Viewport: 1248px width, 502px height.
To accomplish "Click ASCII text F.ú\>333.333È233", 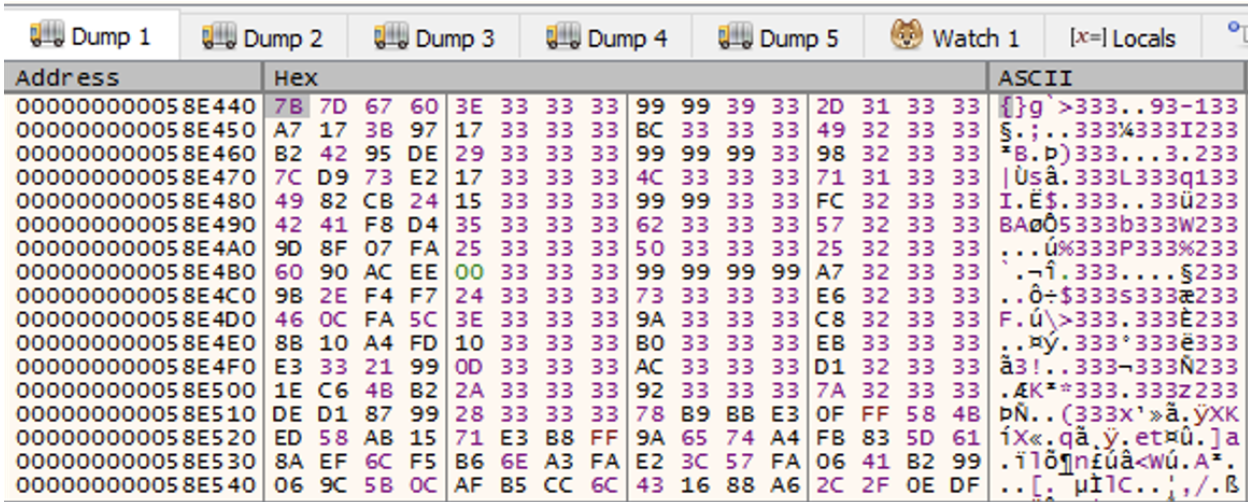I will (x=1119, y=321).
